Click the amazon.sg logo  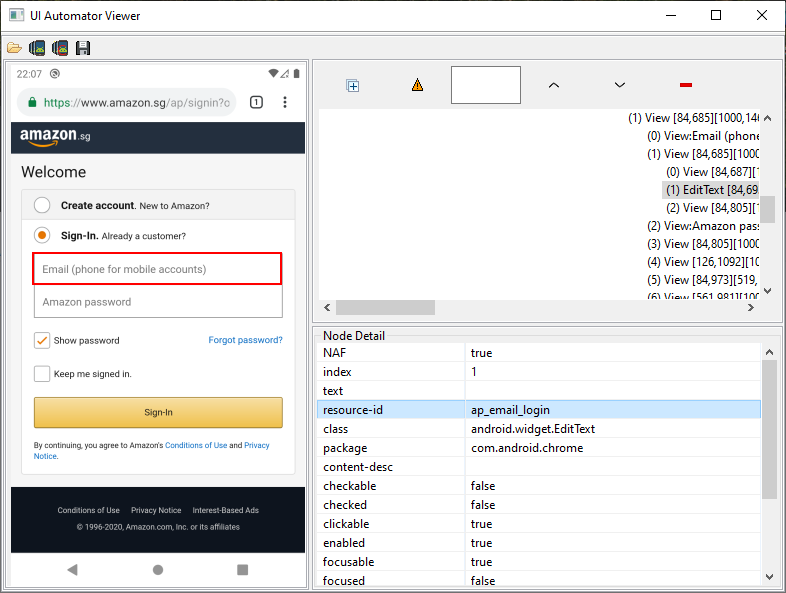click(x=55, y=136)
